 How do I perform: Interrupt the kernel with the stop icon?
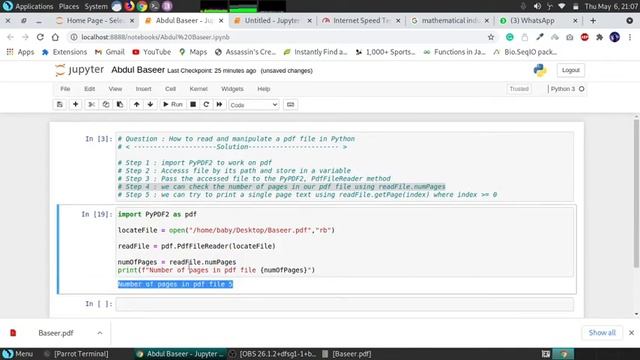[193, 104]
